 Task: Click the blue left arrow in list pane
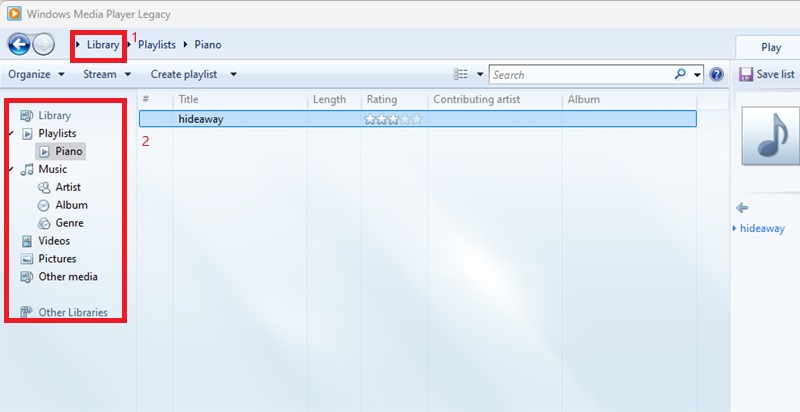[742, 208]
